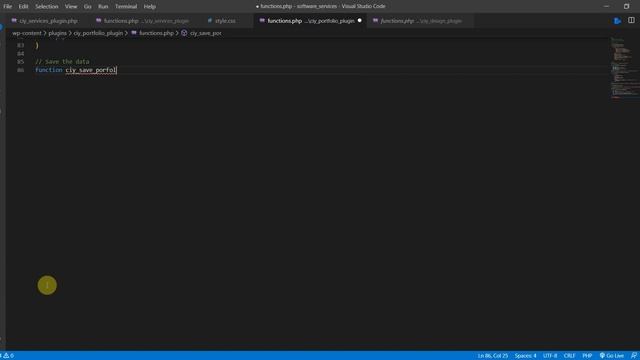
Task: Open the Terminal menu
Action: (x=126, y=7)
